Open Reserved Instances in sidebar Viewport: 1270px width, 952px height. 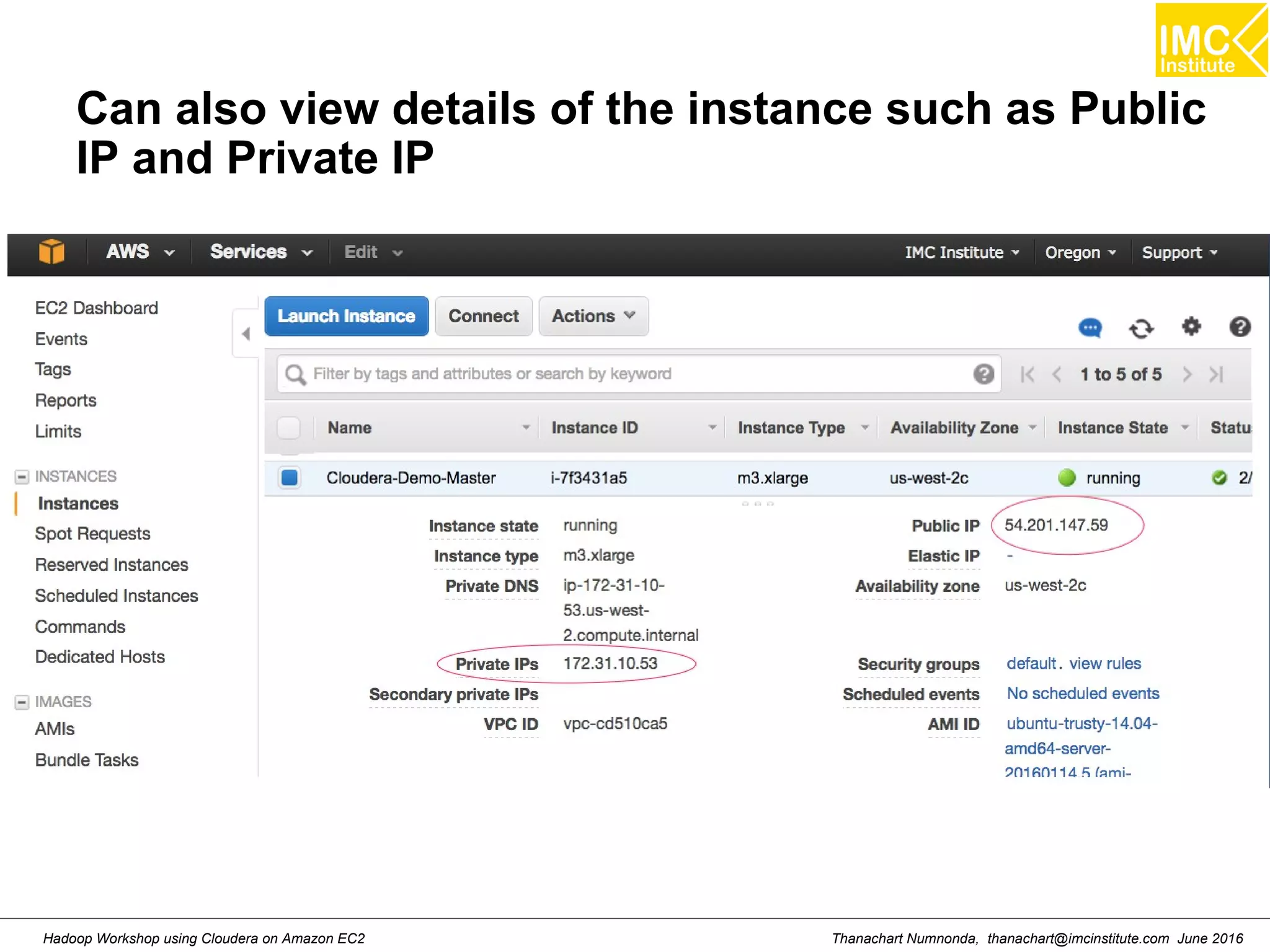click(x=112, y=565)
